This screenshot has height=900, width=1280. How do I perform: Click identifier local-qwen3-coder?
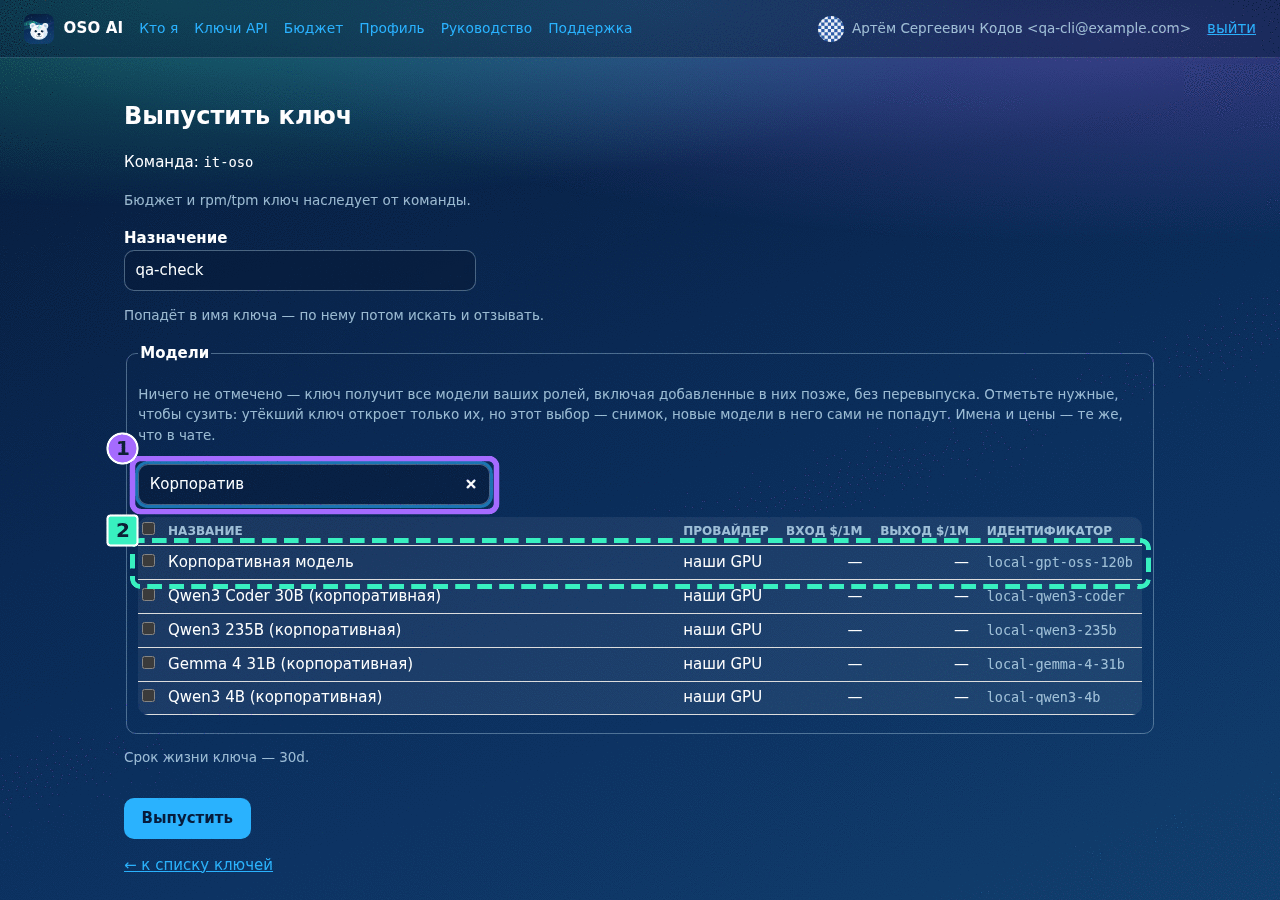pyautogui.click(x=1056, y=596)
